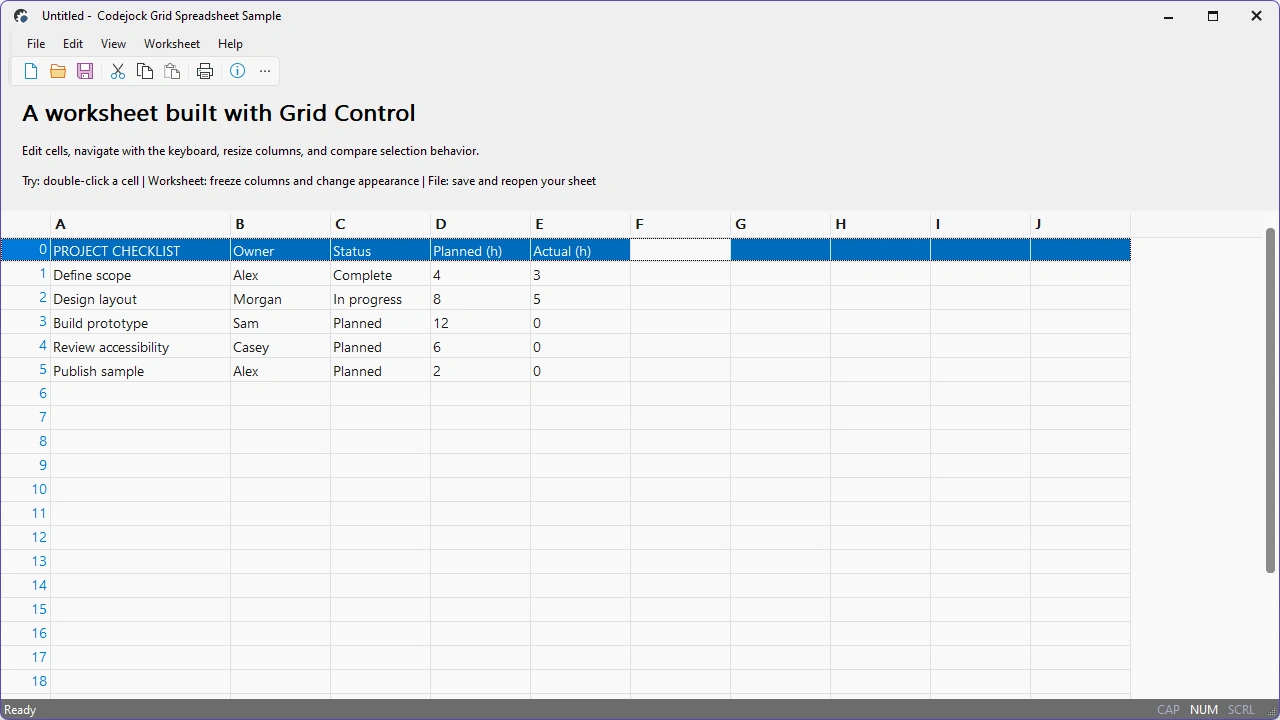Viewport: 1280px width, 720px height.
Task: Click the application icon in title bar
Action: coord(21,16)
